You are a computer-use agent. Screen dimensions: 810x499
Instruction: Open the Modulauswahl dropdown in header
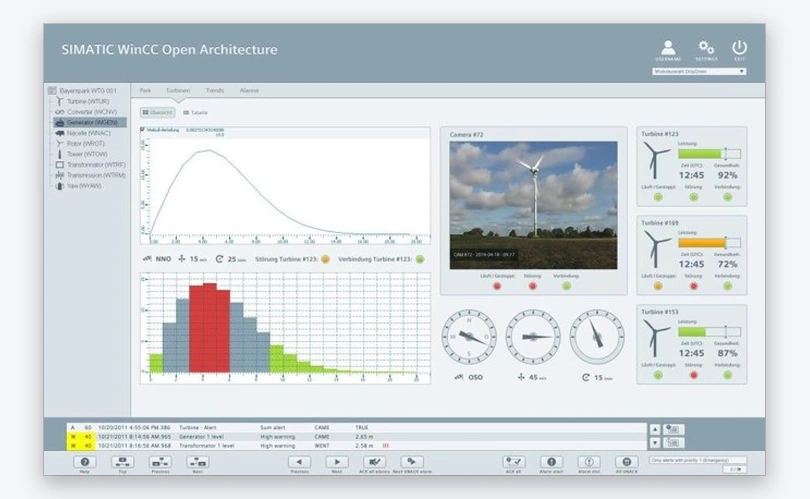coord(699,71)
